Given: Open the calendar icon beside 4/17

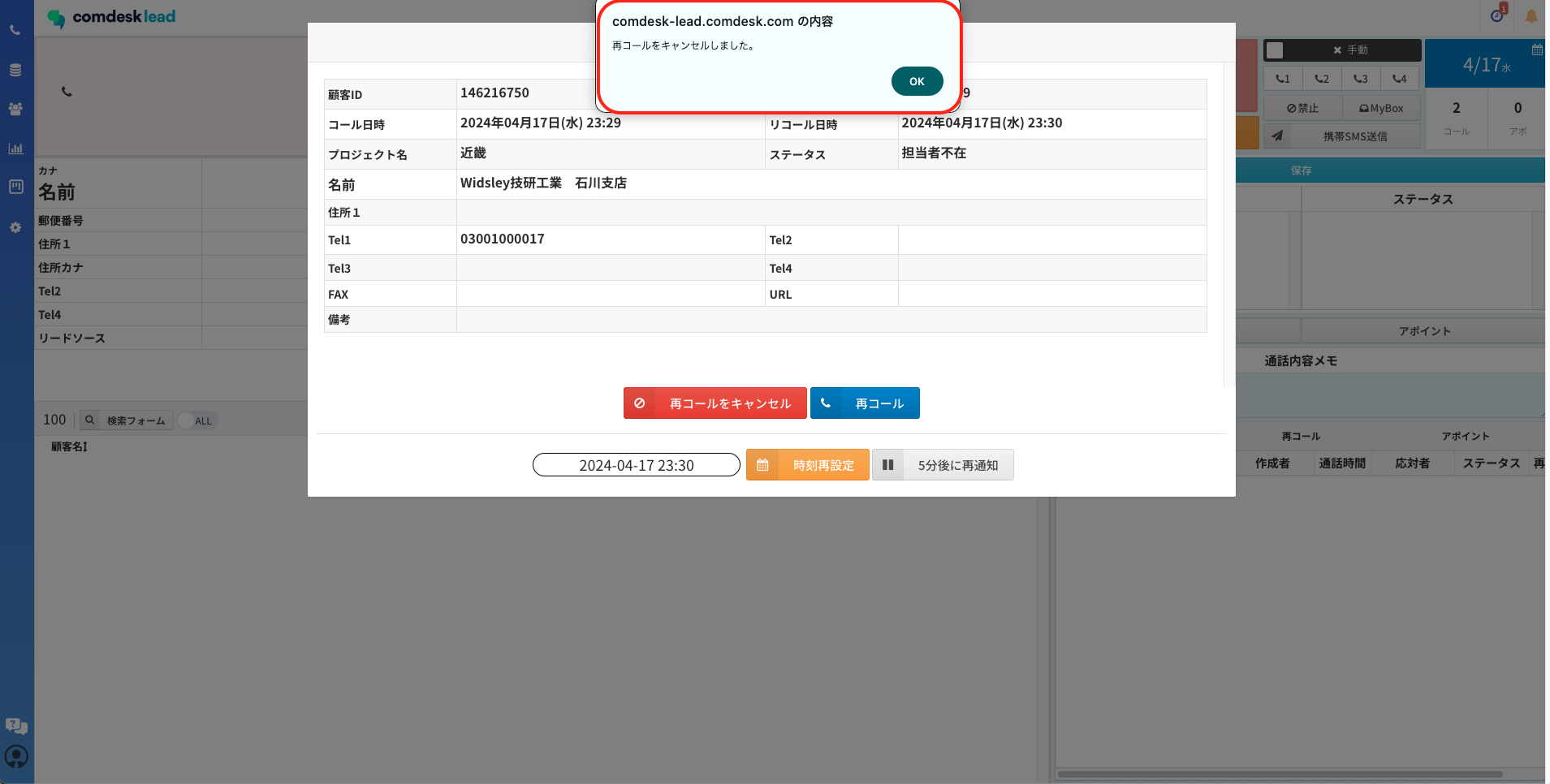Looking at the screenshot, I should point(1536,50).
